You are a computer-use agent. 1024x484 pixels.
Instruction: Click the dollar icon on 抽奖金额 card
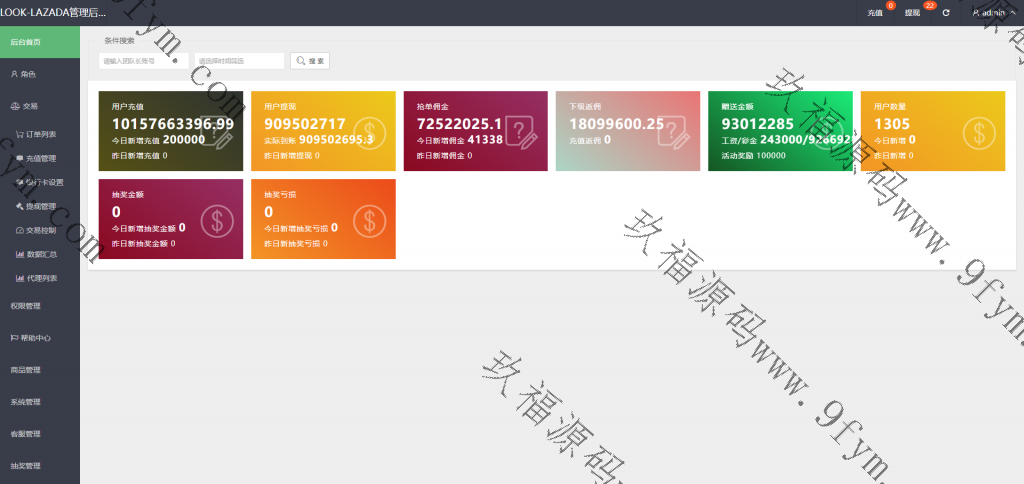[217, 219]
